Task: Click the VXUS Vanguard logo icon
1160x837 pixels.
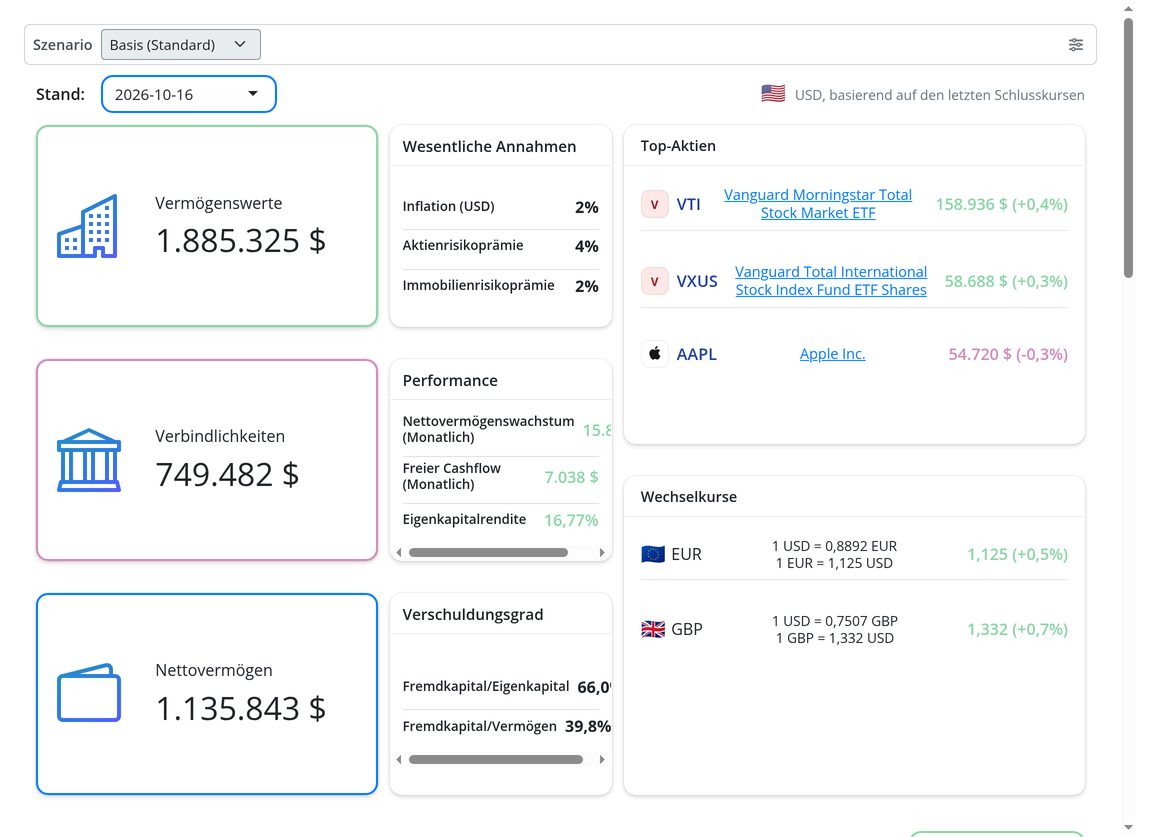Action: (x=654, y=281)
